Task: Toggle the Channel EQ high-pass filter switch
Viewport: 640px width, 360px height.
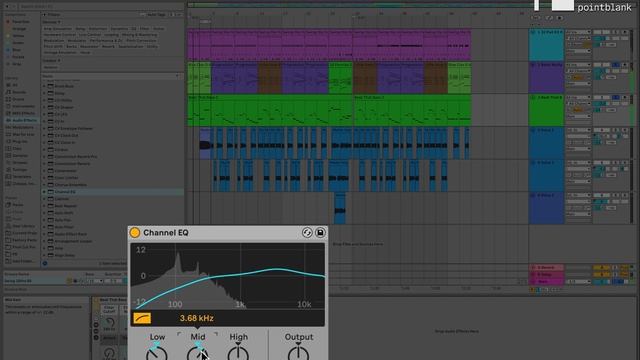Action: coord(142,318)
